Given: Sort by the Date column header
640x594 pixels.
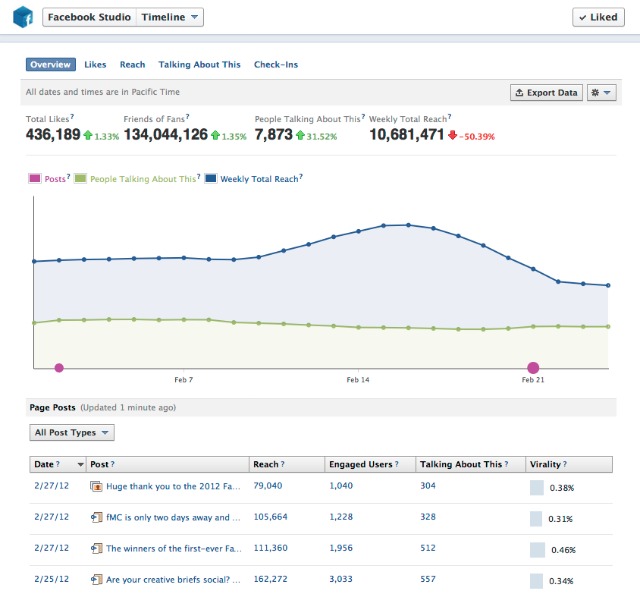Looking at the screenshot, I should [x=58, y=464].
